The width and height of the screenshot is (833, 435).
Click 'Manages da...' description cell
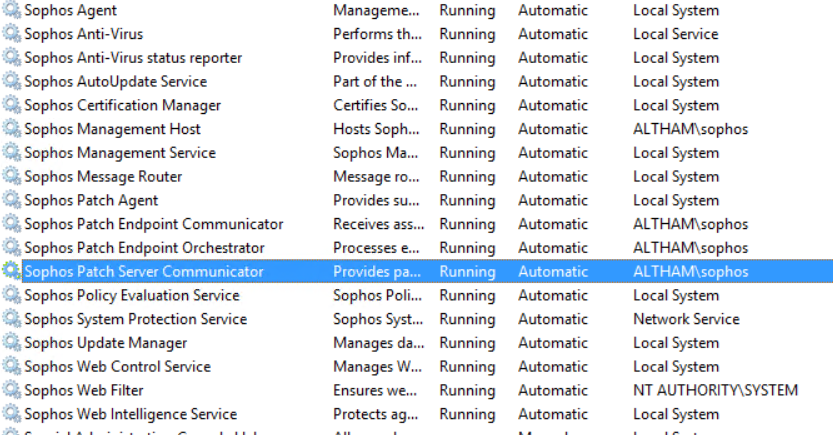379,343
